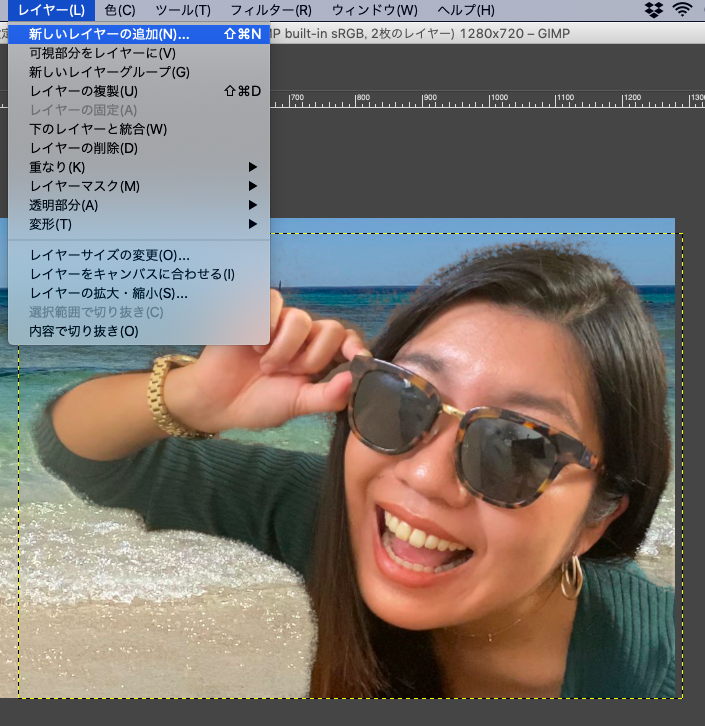The image size is (705, 726).
Task: Choose 新しいレイヤーの追加(N)... menu item
Action: pos(139,34)
